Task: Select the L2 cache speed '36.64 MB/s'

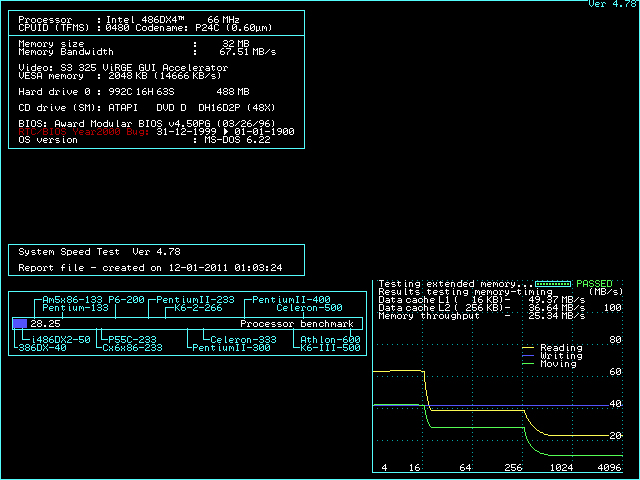Action: [557, 308]
